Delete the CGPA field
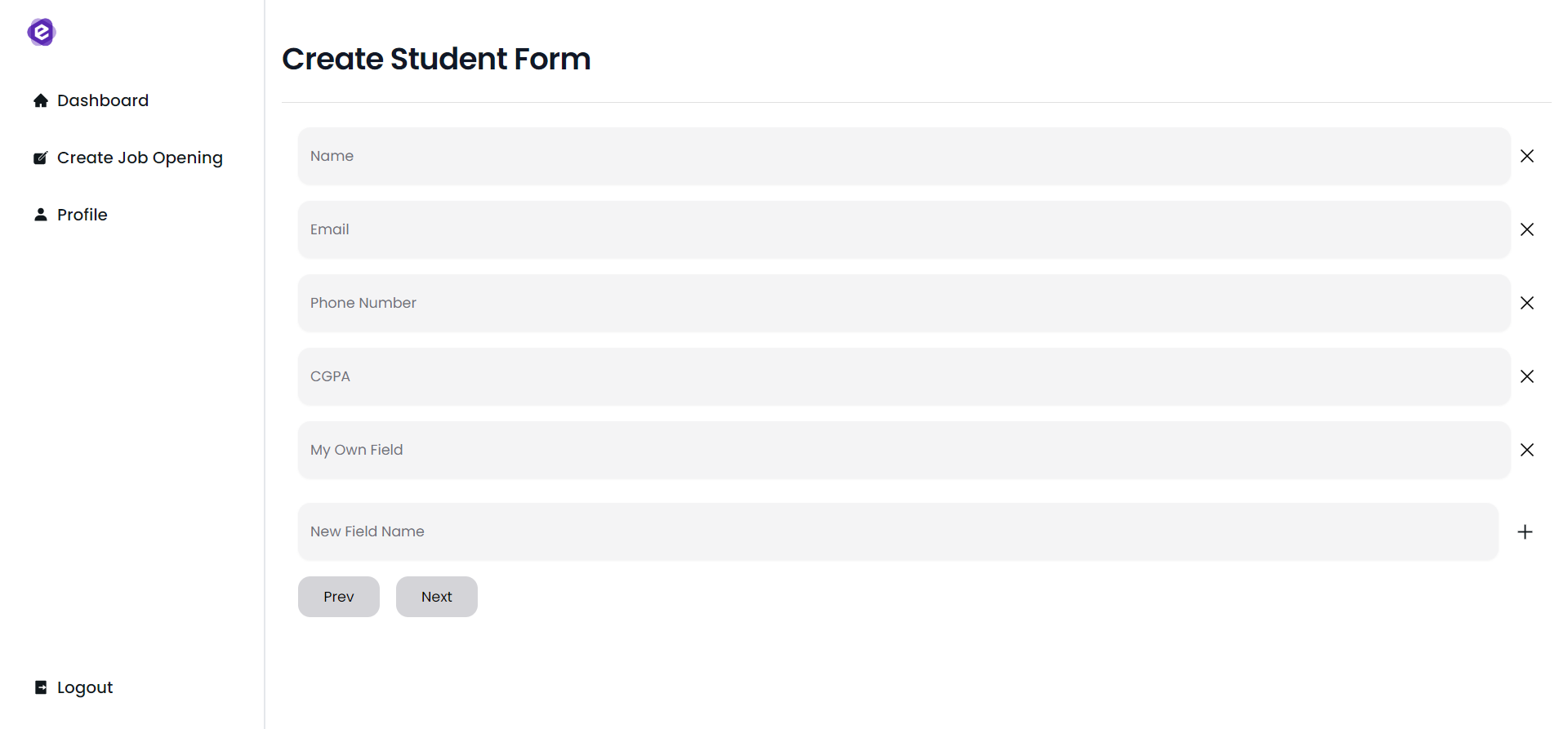The height and width of the screenshot is (729, 1568). (1526, 376)
